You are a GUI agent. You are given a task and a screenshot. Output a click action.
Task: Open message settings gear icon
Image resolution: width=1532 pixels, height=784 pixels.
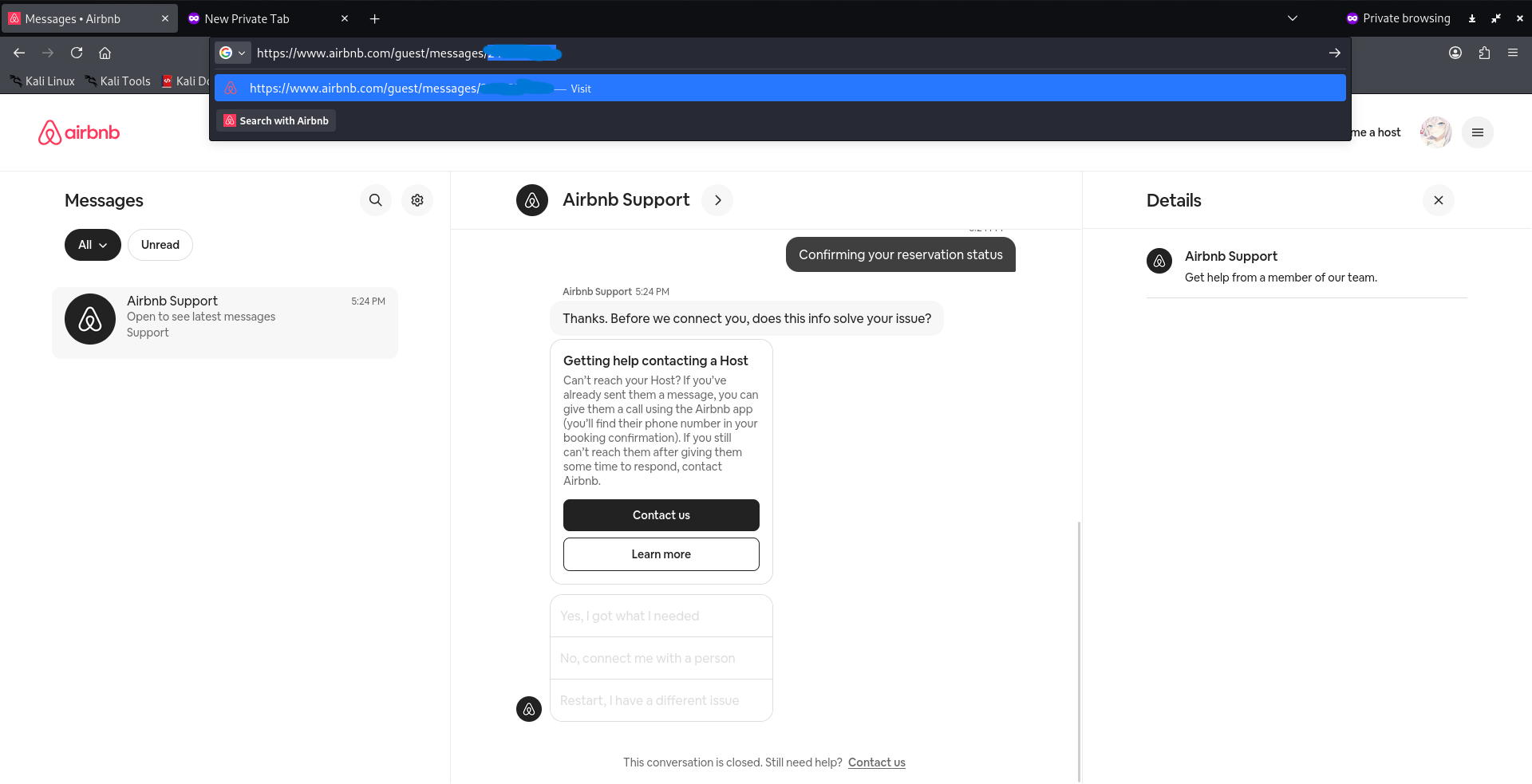[x=417, y=200]
